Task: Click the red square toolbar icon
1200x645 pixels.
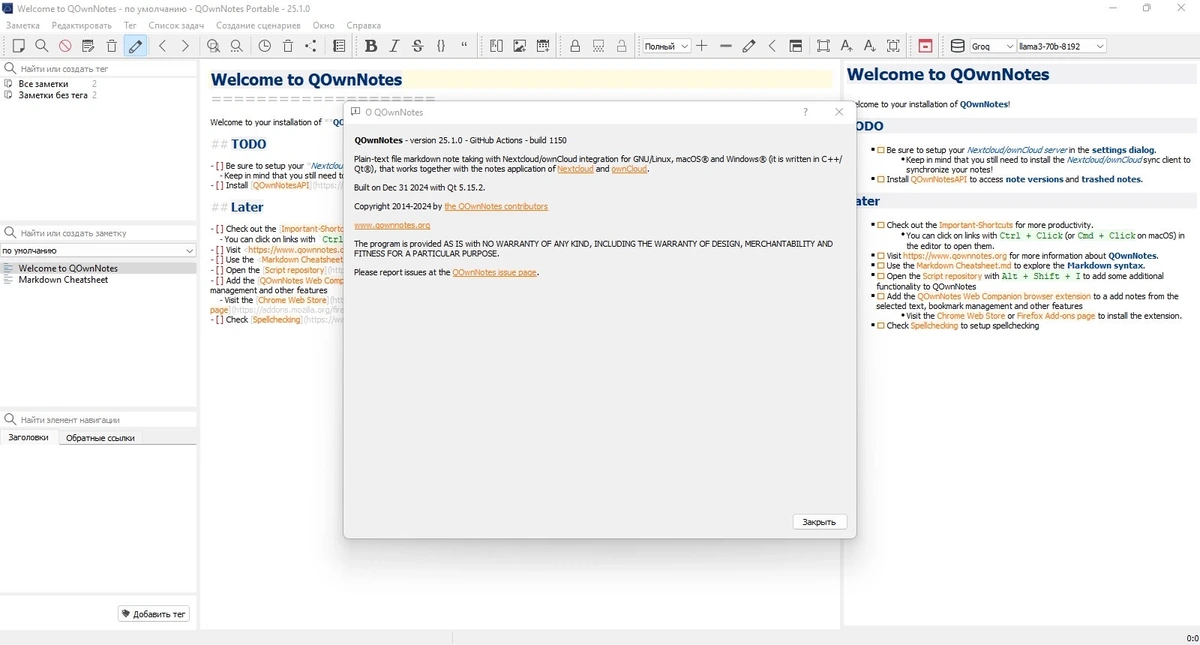Action: pyautogui.click(x=925, y=46)
